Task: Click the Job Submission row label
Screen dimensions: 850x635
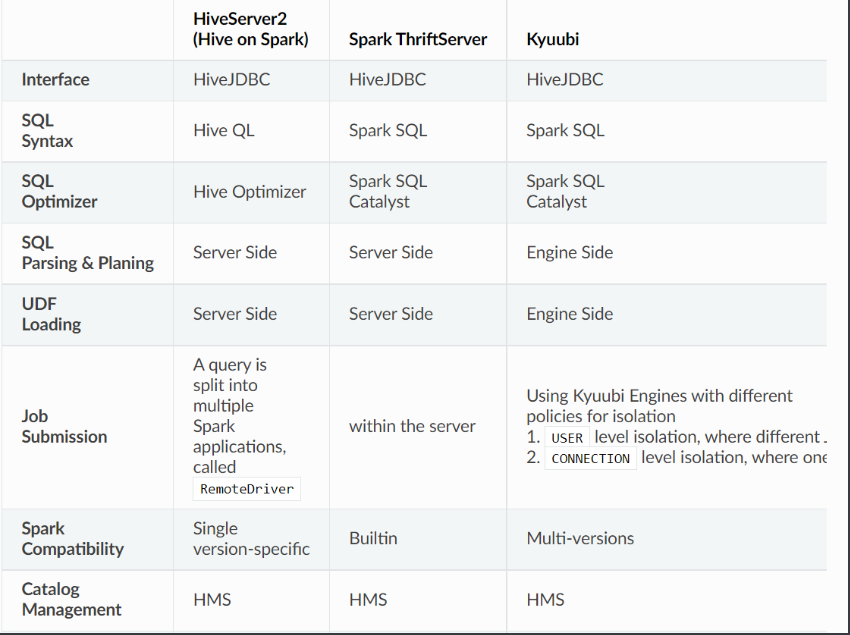Action: click(64, 426)
